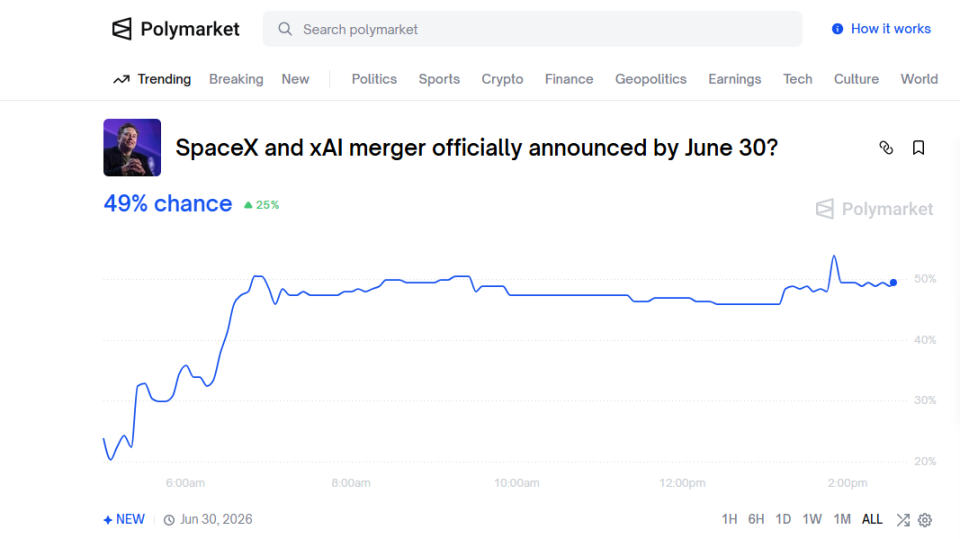960x539 pixels.
Task: Click the shuffle arrows icon by chart
Action: pos(903,520)
